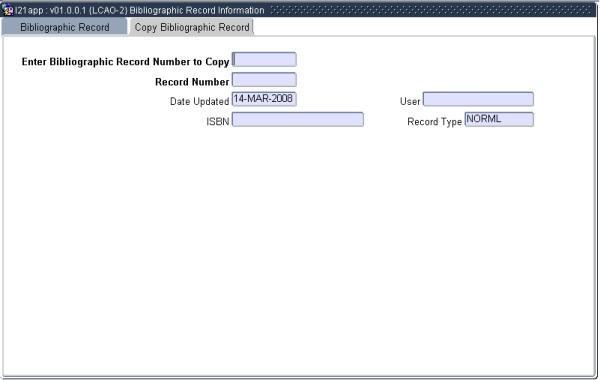Click the 'Record Number' label

pos(192,82)
